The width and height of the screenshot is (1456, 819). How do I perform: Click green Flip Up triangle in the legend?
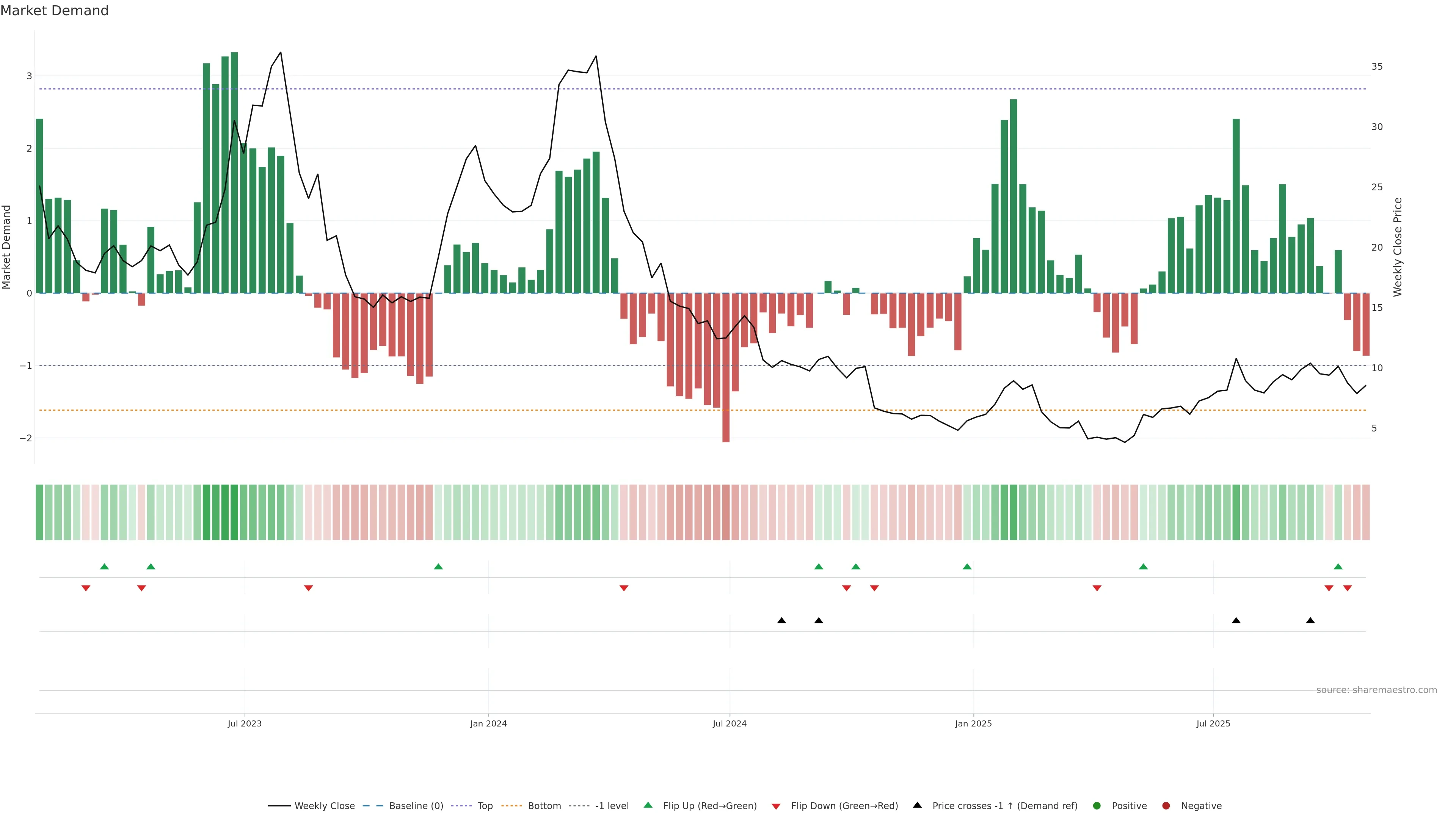pyautogui.click(x=648, y=805)
